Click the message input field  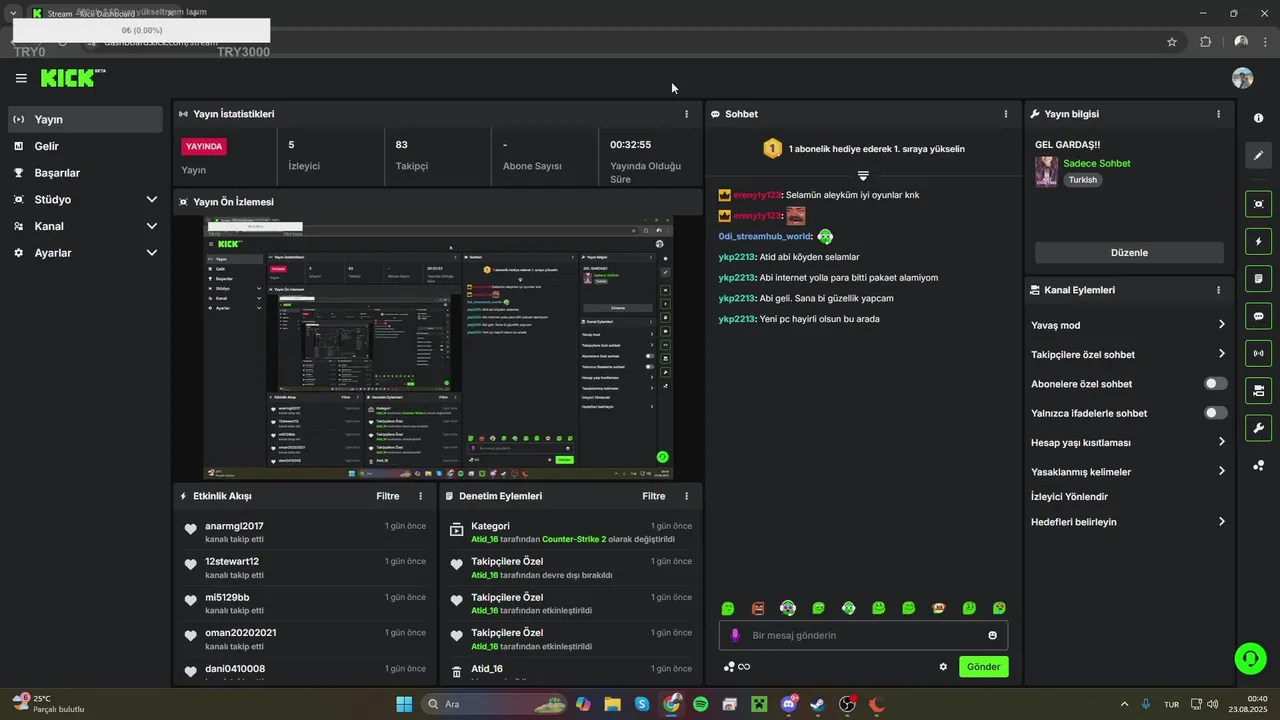click(863, 635)
